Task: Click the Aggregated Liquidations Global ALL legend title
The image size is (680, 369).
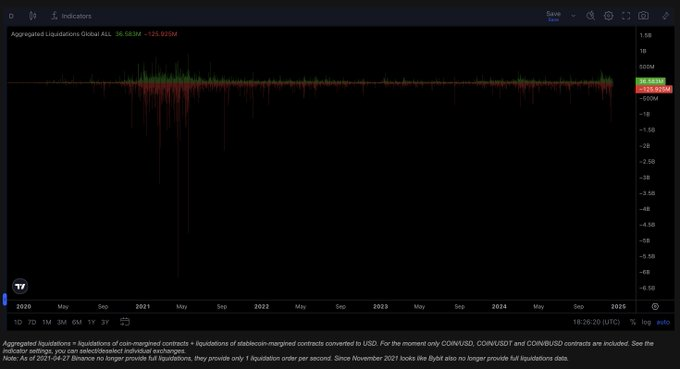Action: point(61,34)
